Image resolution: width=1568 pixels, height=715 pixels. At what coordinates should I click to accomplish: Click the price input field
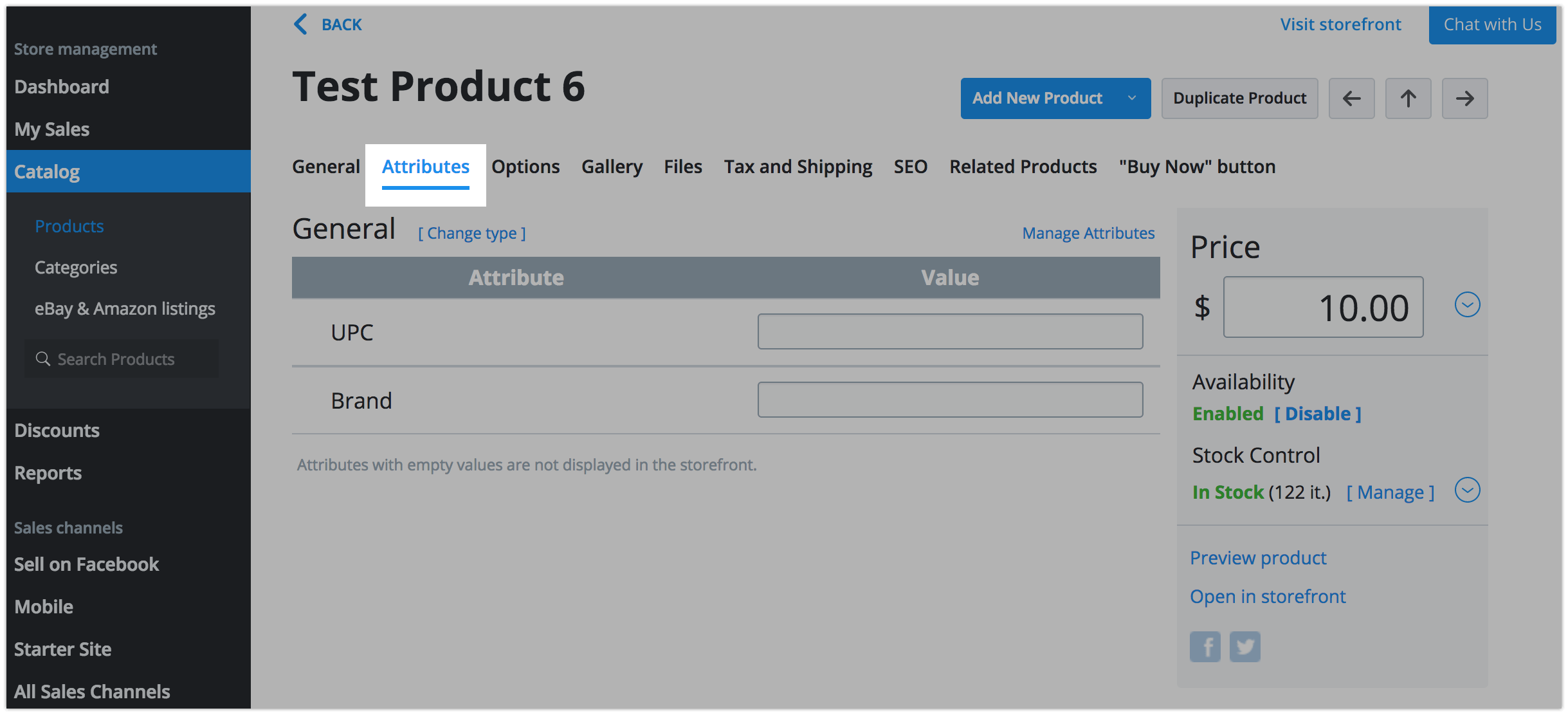[1323, 307]
